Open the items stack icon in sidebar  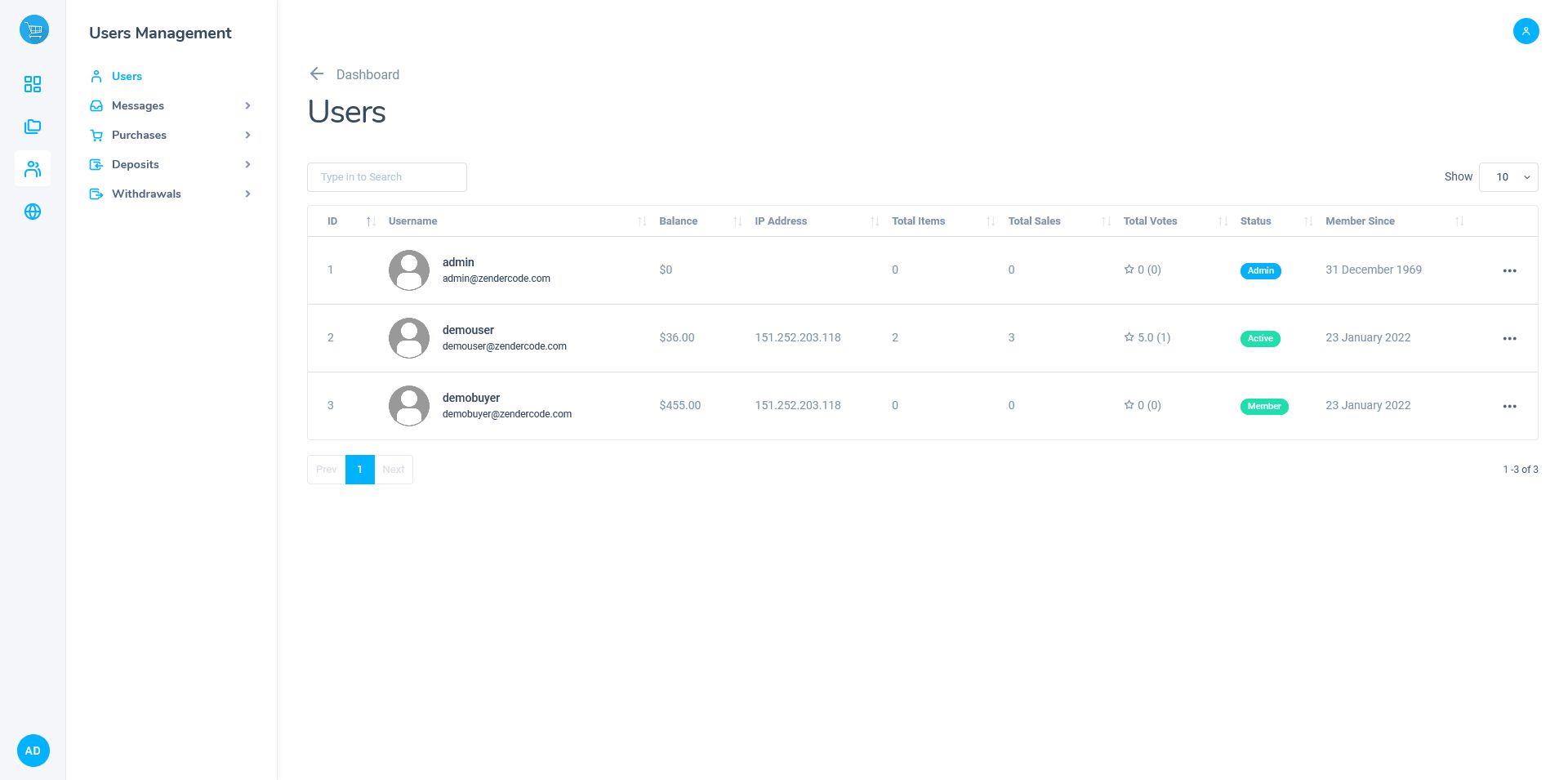pos(33,127)
